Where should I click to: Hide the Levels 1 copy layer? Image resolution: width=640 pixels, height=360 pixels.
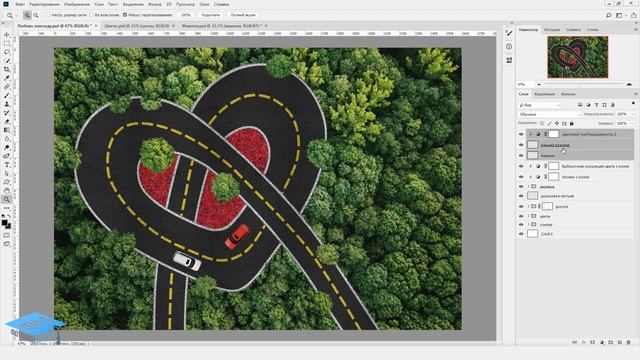[521, 177]
